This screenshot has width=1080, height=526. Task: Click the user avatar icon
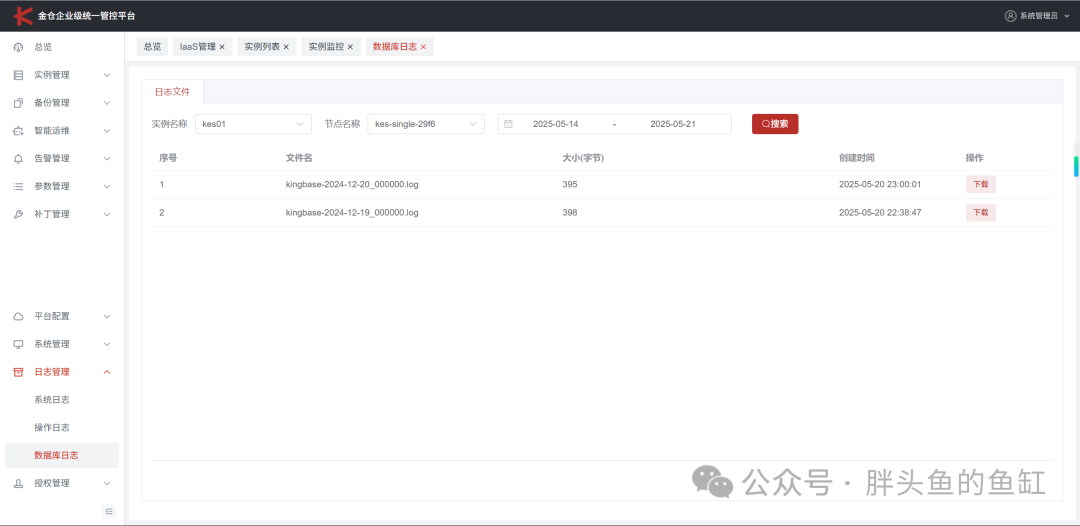pyautogui.click(x=1010, y=16)
